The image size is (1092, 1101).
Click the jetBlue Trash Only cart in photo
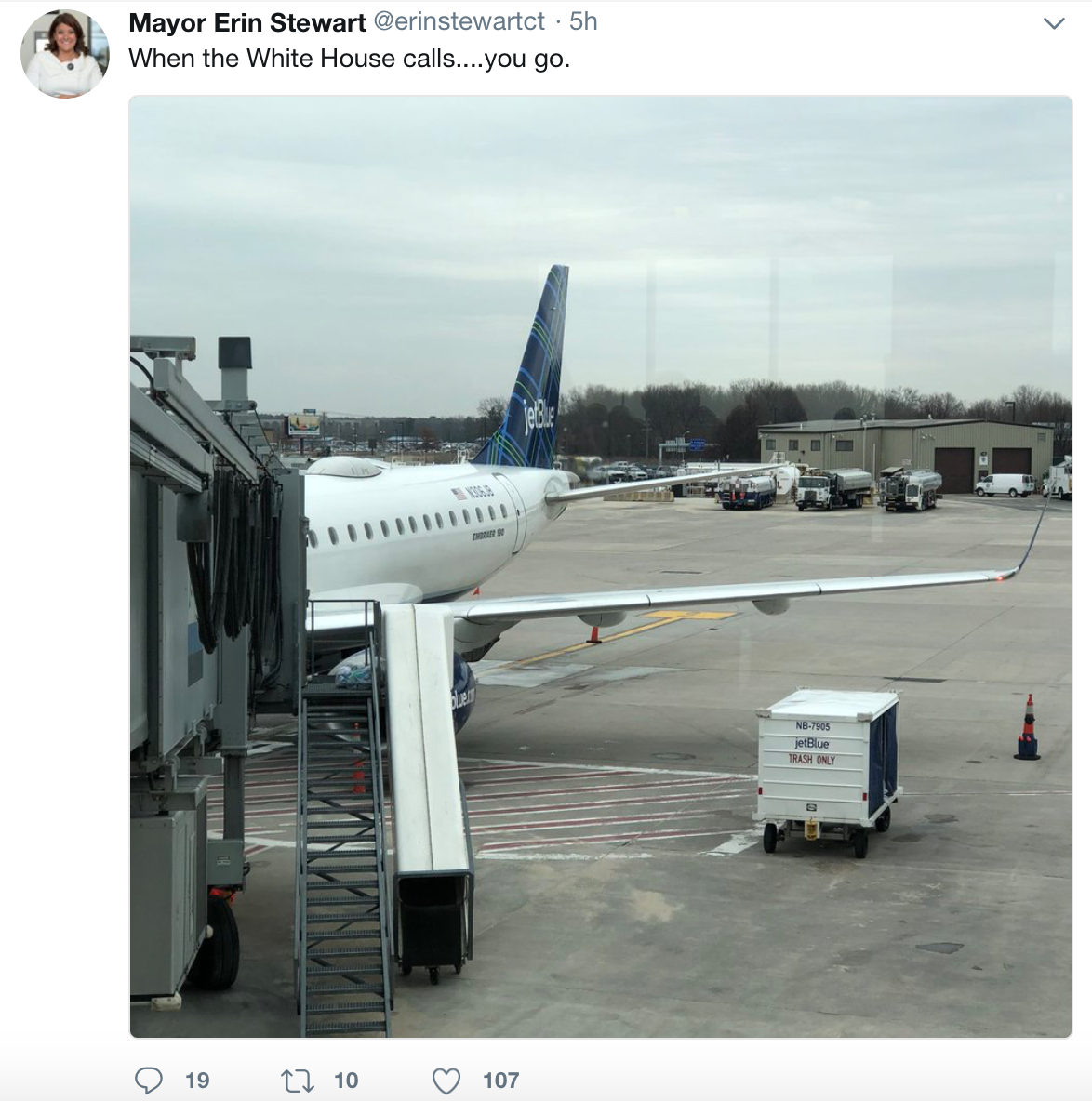pyautogui.click(x=827, y=771)
